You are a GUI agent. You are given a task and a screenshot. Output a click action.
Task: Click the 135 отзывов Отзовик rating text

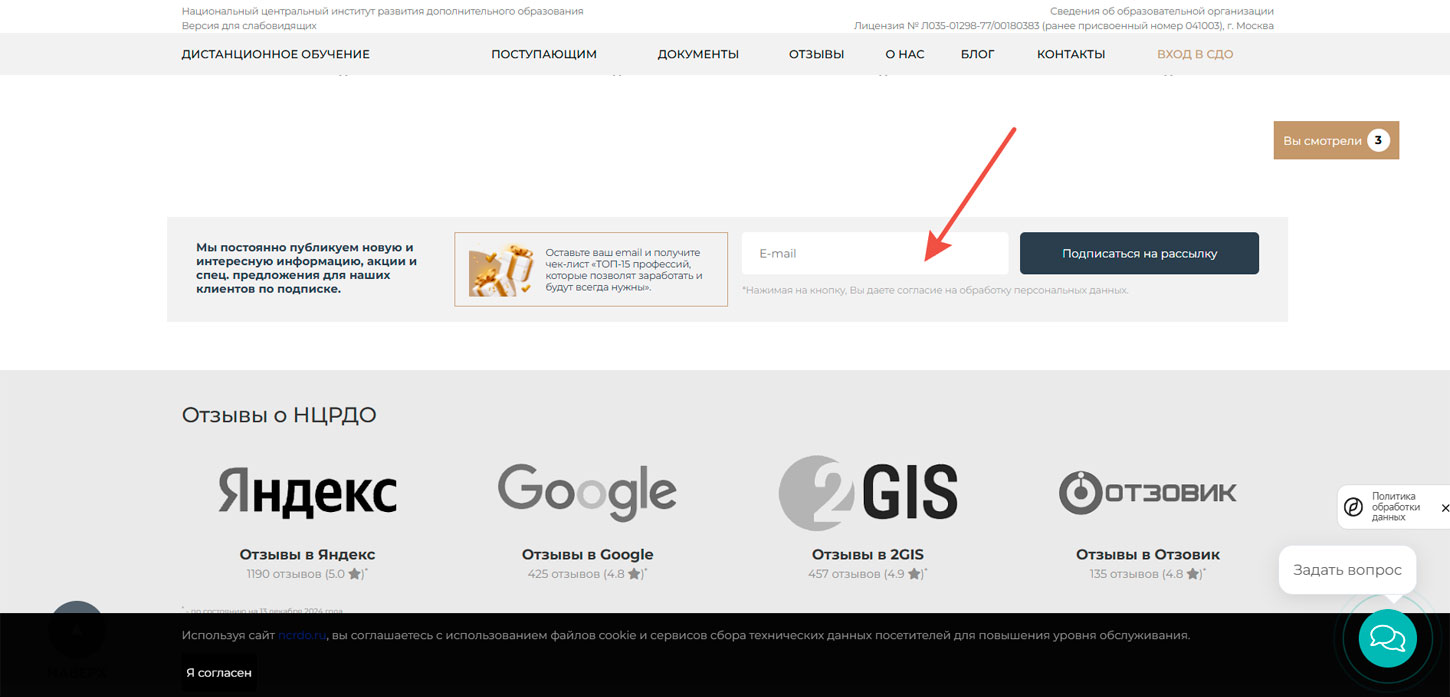(x=1148, y=574)
